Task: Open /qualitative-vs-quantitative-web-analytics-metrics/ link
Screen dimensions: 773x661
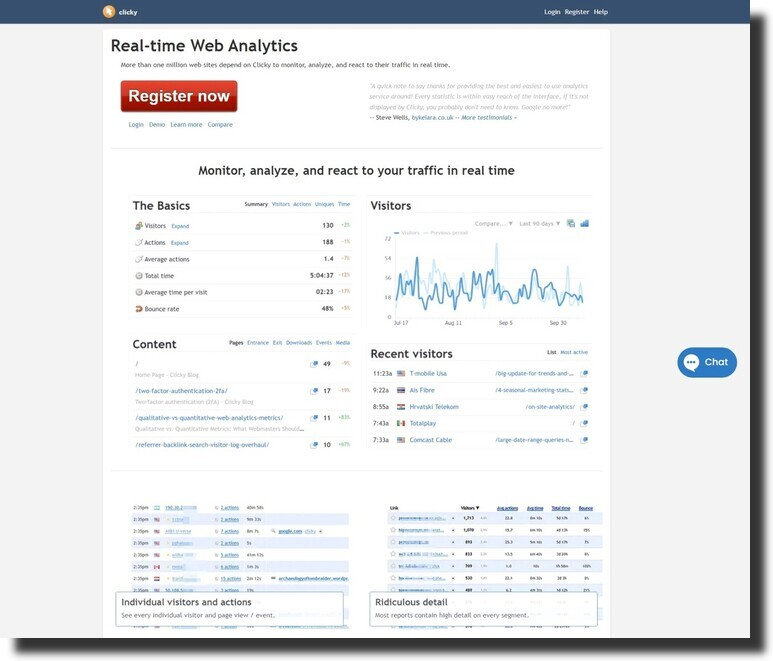Action: 209,418
